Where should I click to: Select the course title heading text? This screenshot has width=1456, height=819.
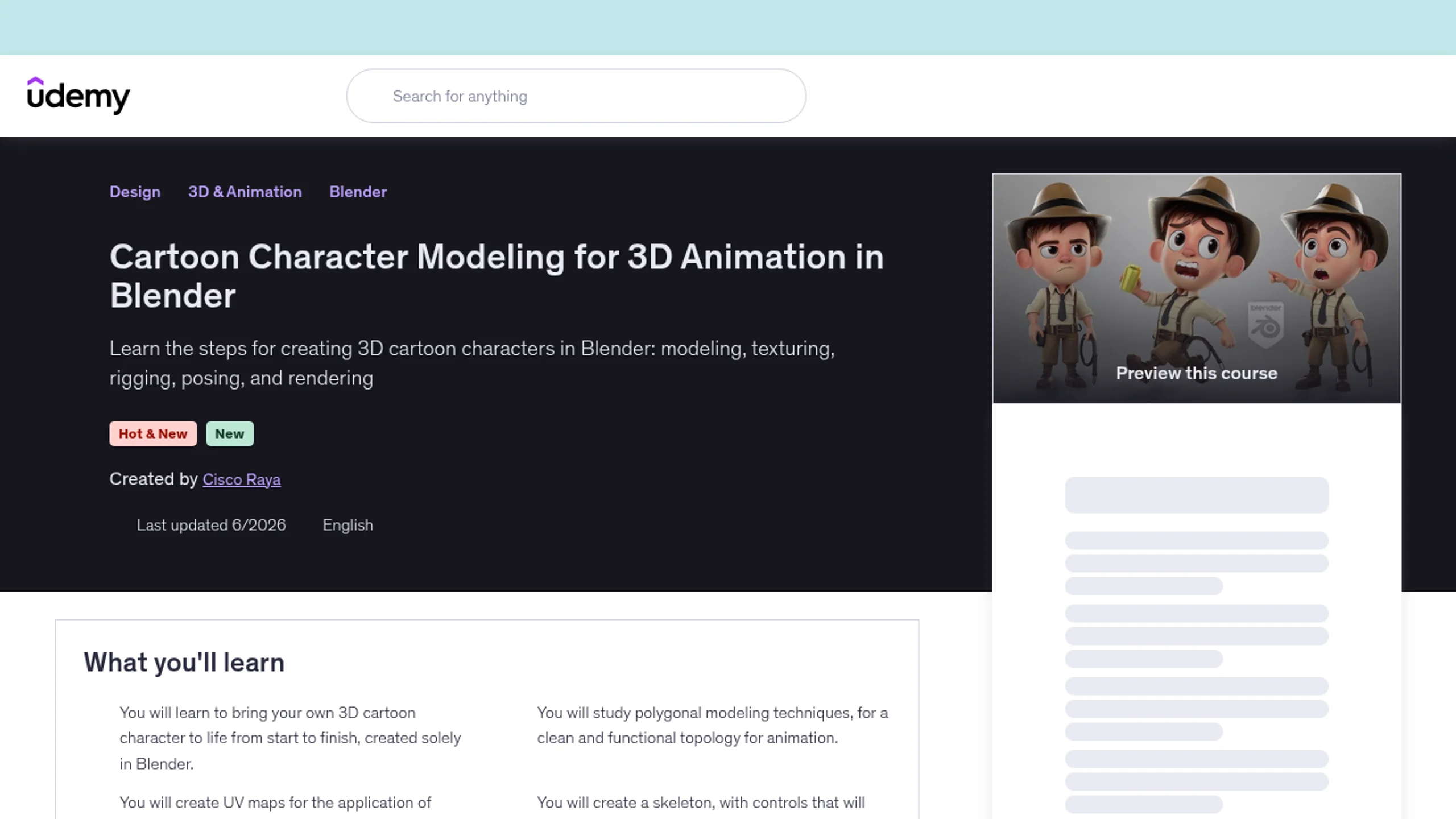tap(497, 276)
